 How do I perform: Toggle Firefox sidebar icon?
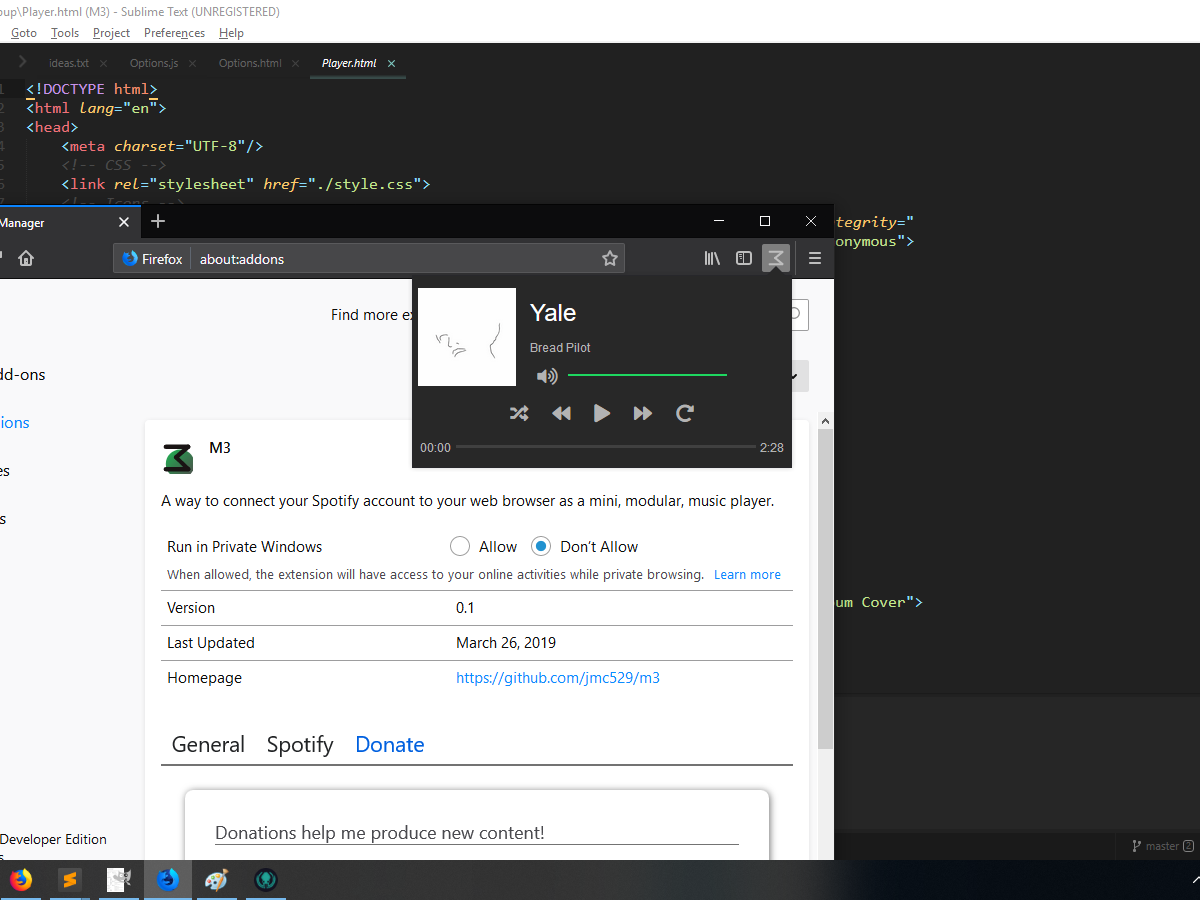coord(743,258)
